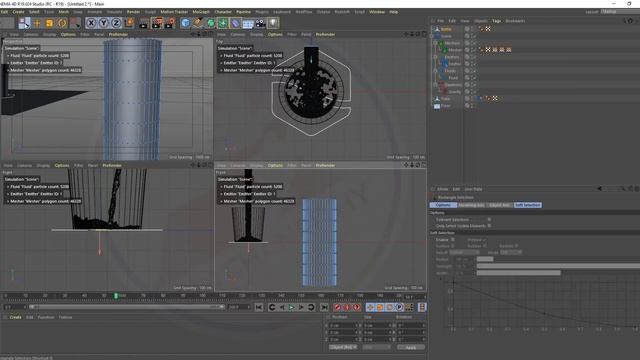
Task: Click the green current-frame timeline marker
Action: (116, 296)
